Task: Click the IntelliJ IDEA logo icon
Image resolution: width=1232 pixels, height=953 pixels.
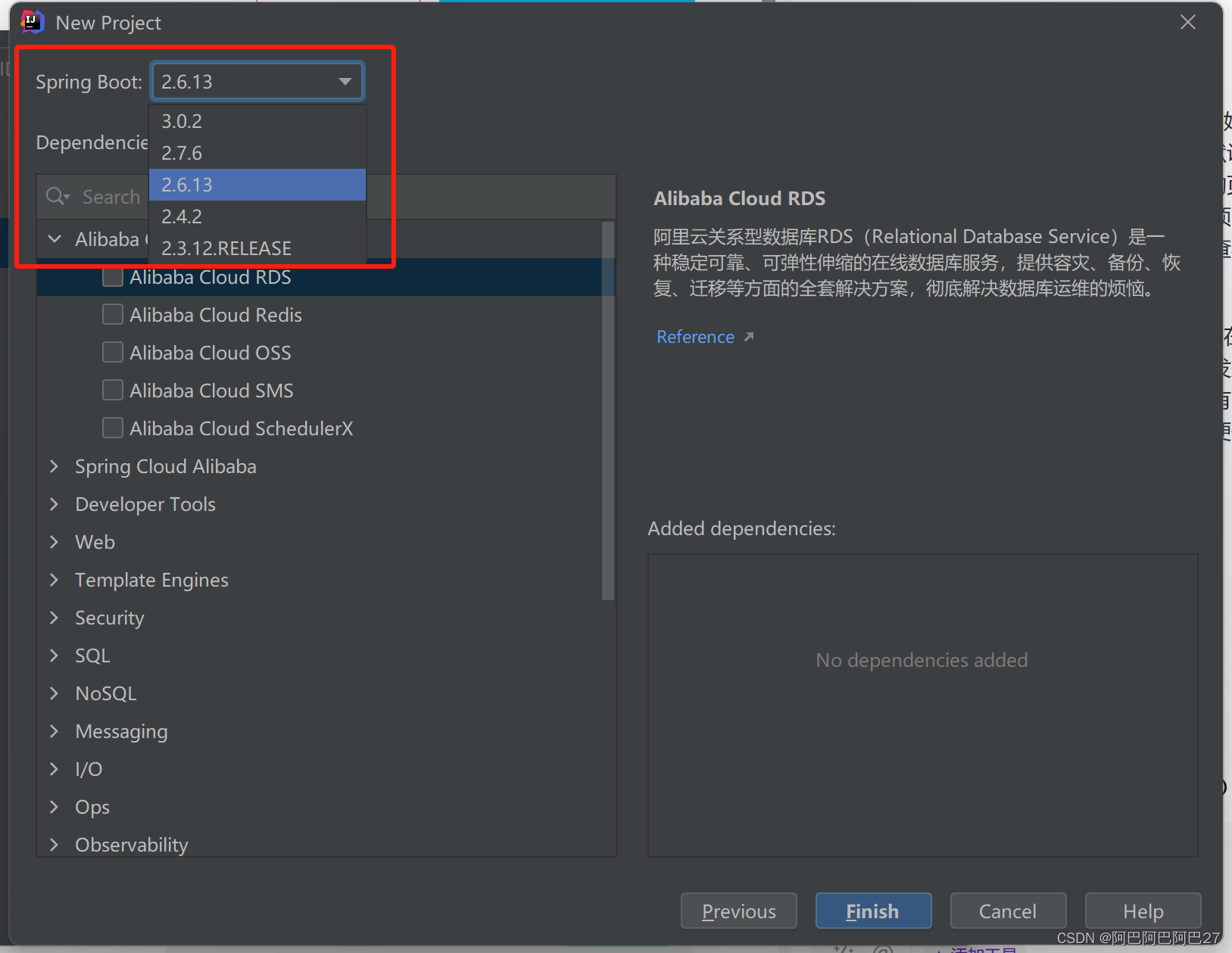Action: 32,23
